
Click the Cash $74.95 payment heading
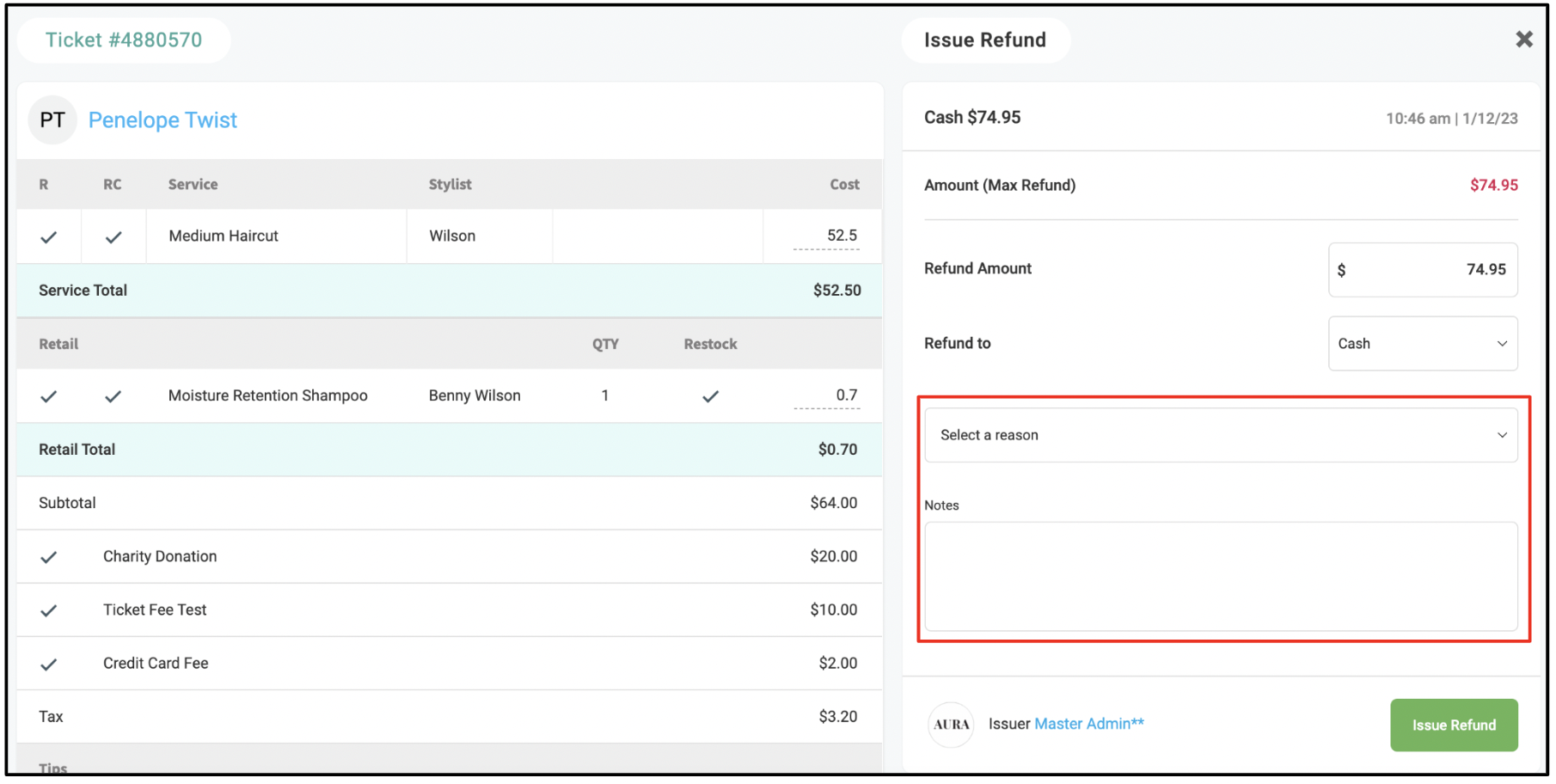coord(972,118)
